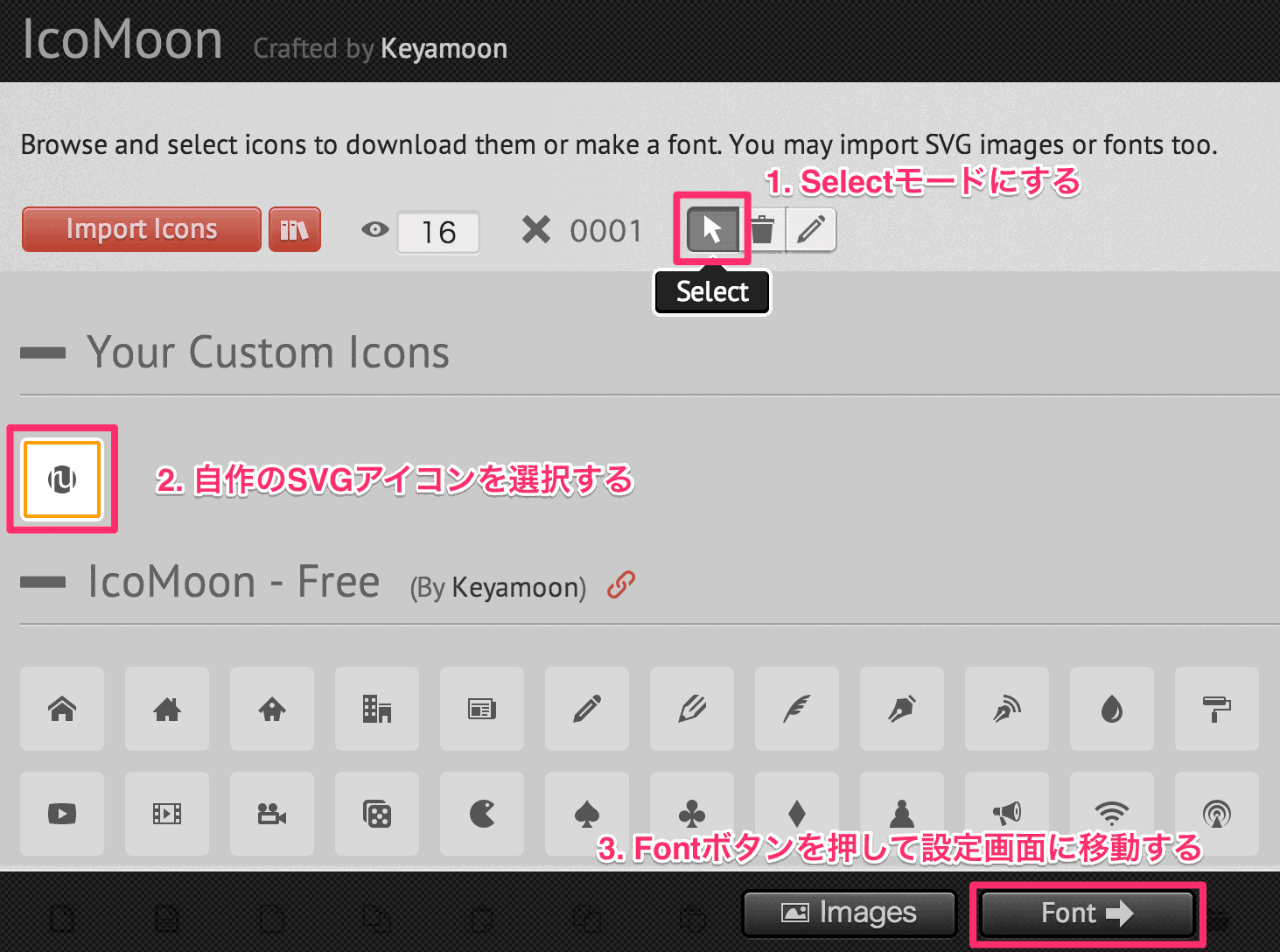This screenshot has width=1280, height=952.
Task: Select the office building icon
Action: [x=377, y=709]
